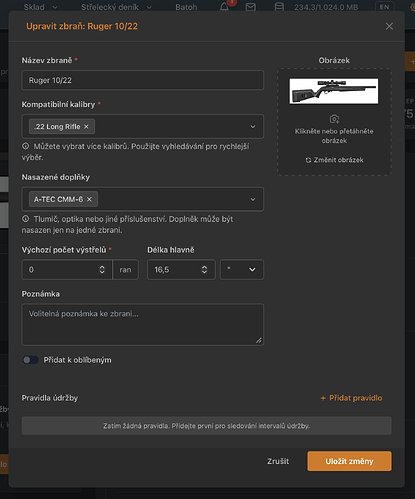Click the Délka hlavně value field
Screen dimensions: 415x499
tap(181, 270)
